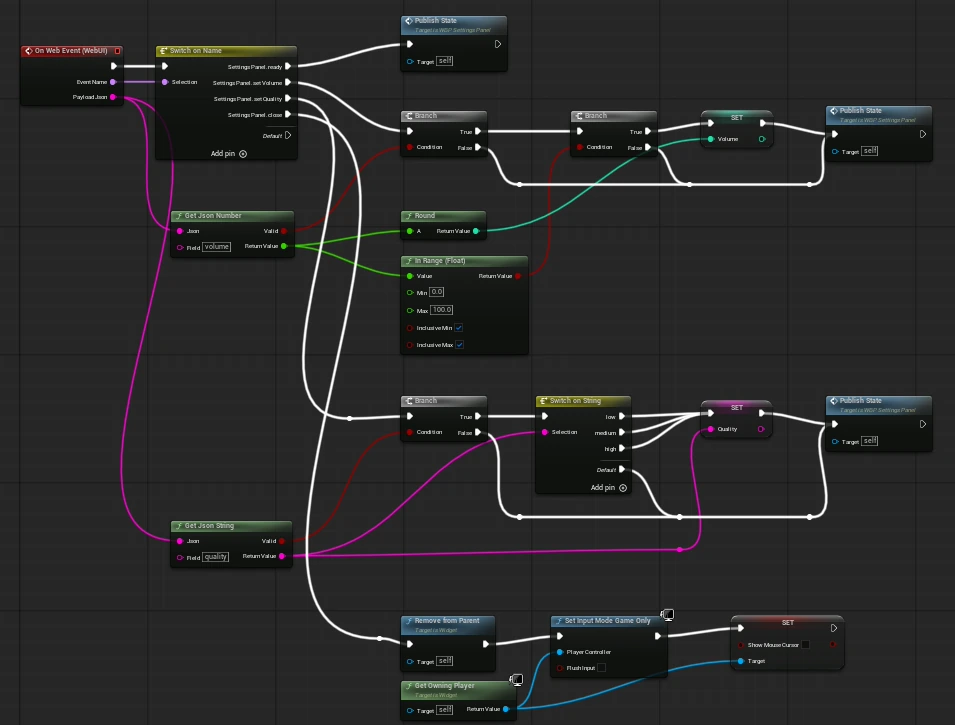Click the Return Value pin on Round node
This screenshot has width=955, height=725.
(x=476, y=231)
